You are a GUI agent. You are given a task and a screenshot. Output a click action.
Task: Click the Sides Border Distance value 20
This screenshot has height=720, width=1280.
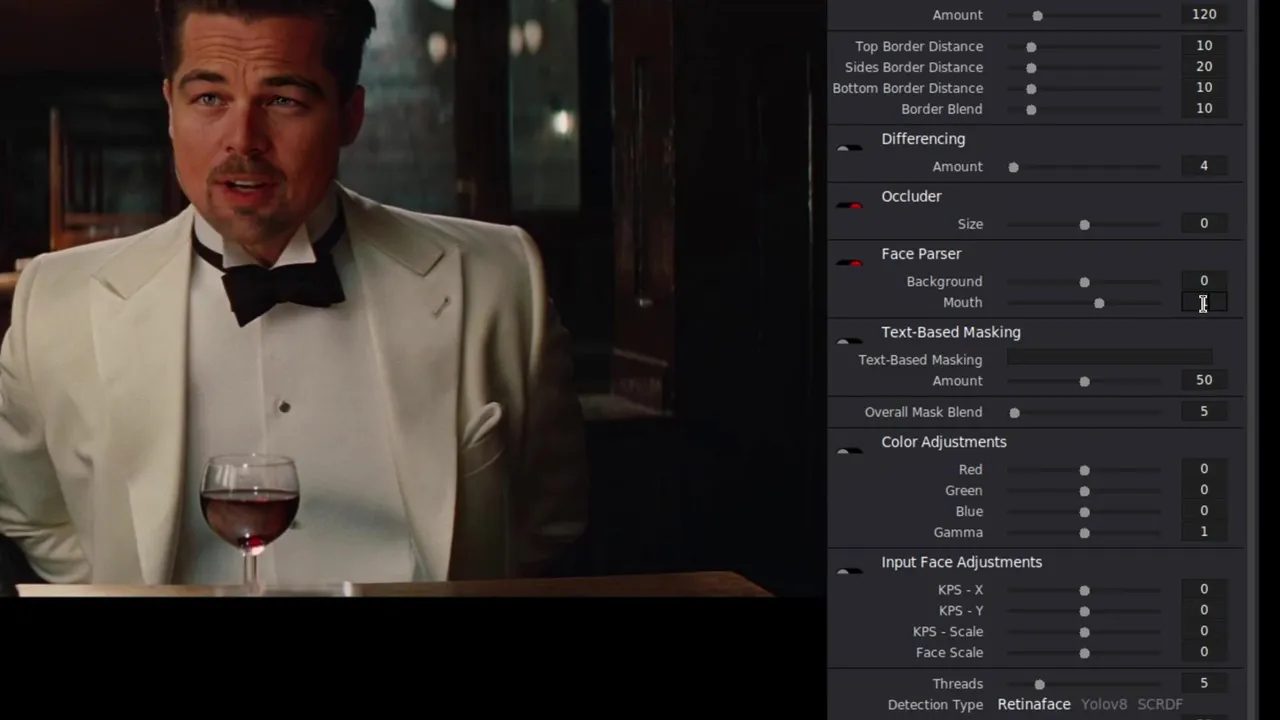[x=1204, y=67]
